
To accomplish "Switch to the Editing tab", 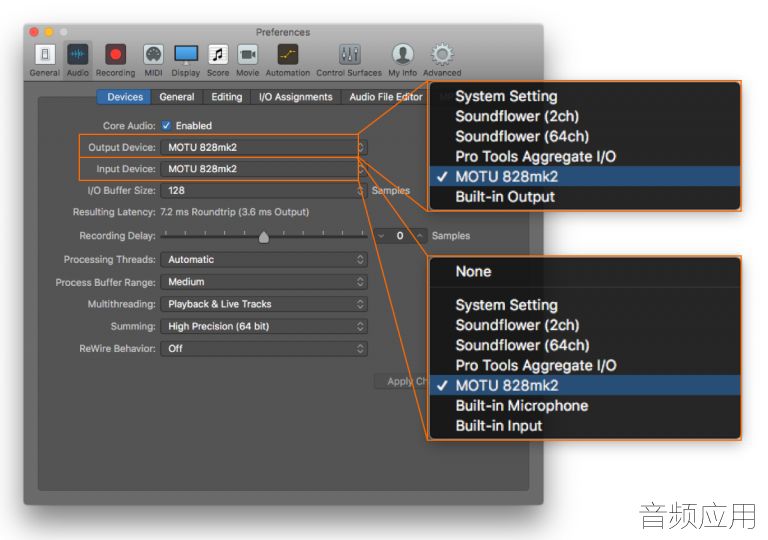I will [x=227, y=97].
